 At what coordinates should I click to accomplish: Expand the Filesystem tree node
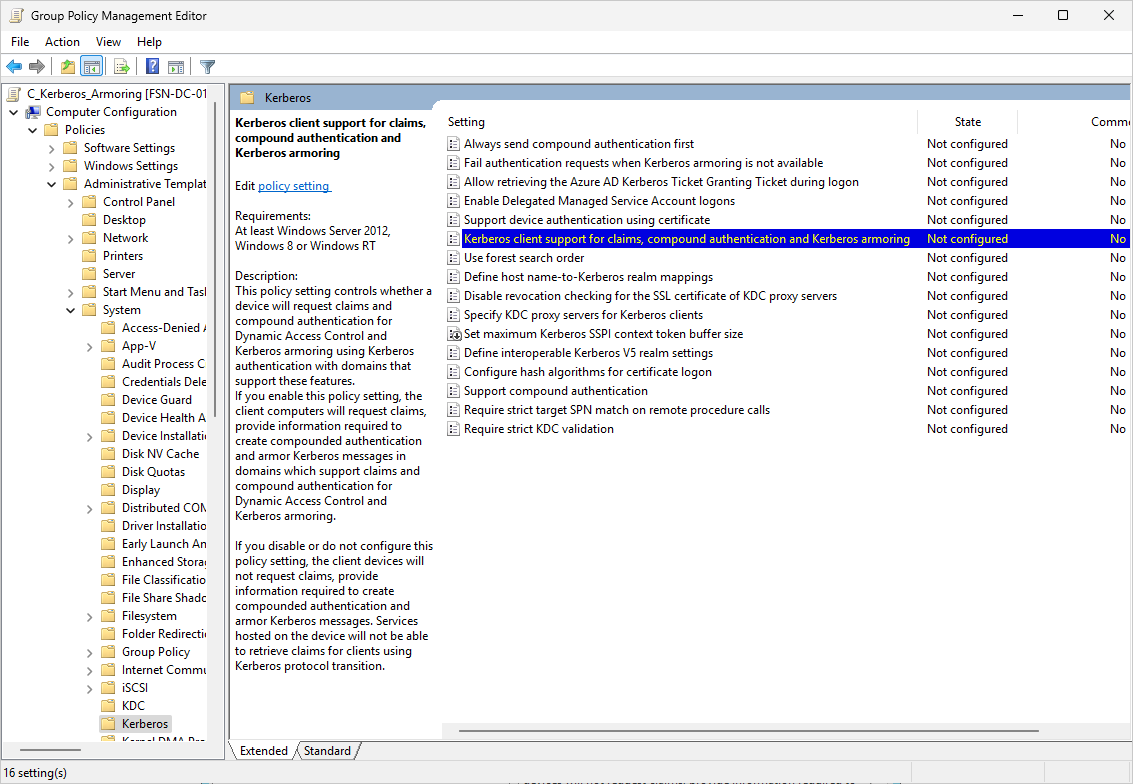tap(89, 616)
